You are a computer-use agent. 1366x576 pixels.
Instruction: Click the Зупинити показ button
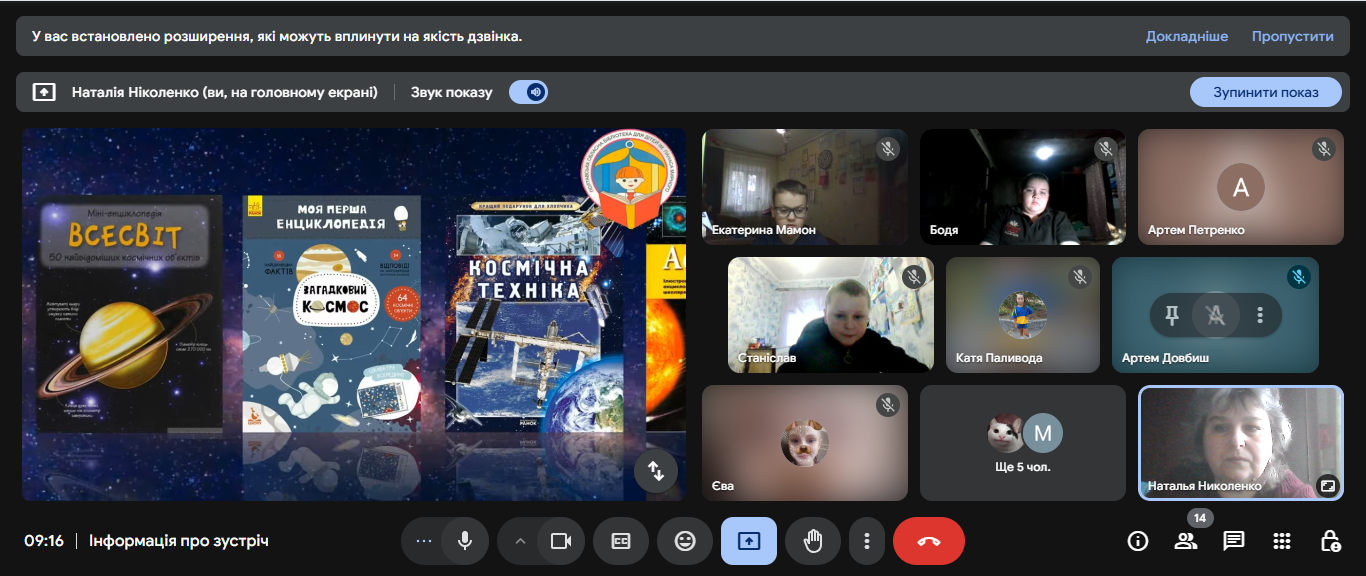1265,92
